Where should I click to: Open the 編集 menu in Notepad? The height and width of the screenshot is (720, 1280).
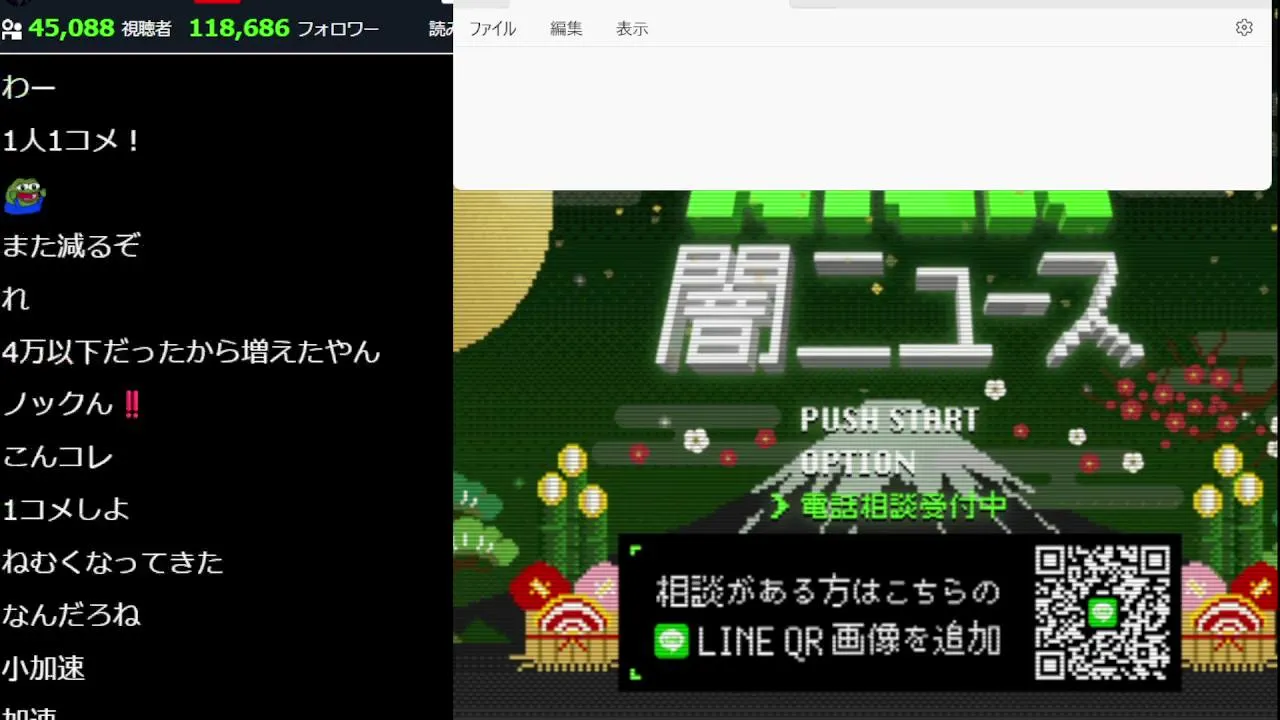[x=566, y=29]
